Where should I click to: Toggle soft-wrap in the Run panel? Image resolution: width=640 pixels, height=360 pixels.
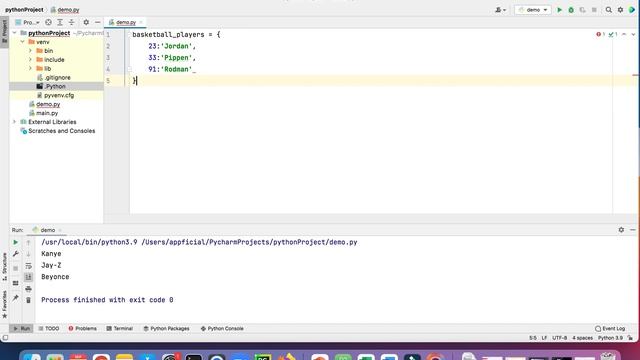[x=28, y=266]
